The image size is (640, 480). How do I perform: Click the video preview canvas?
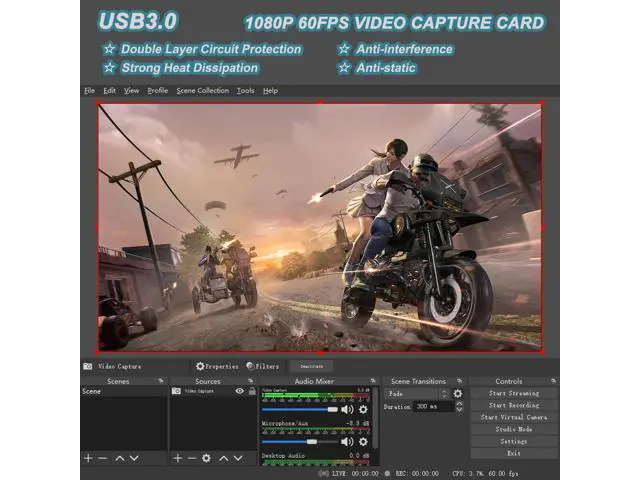pyautogui.click(x=320, y=227)
